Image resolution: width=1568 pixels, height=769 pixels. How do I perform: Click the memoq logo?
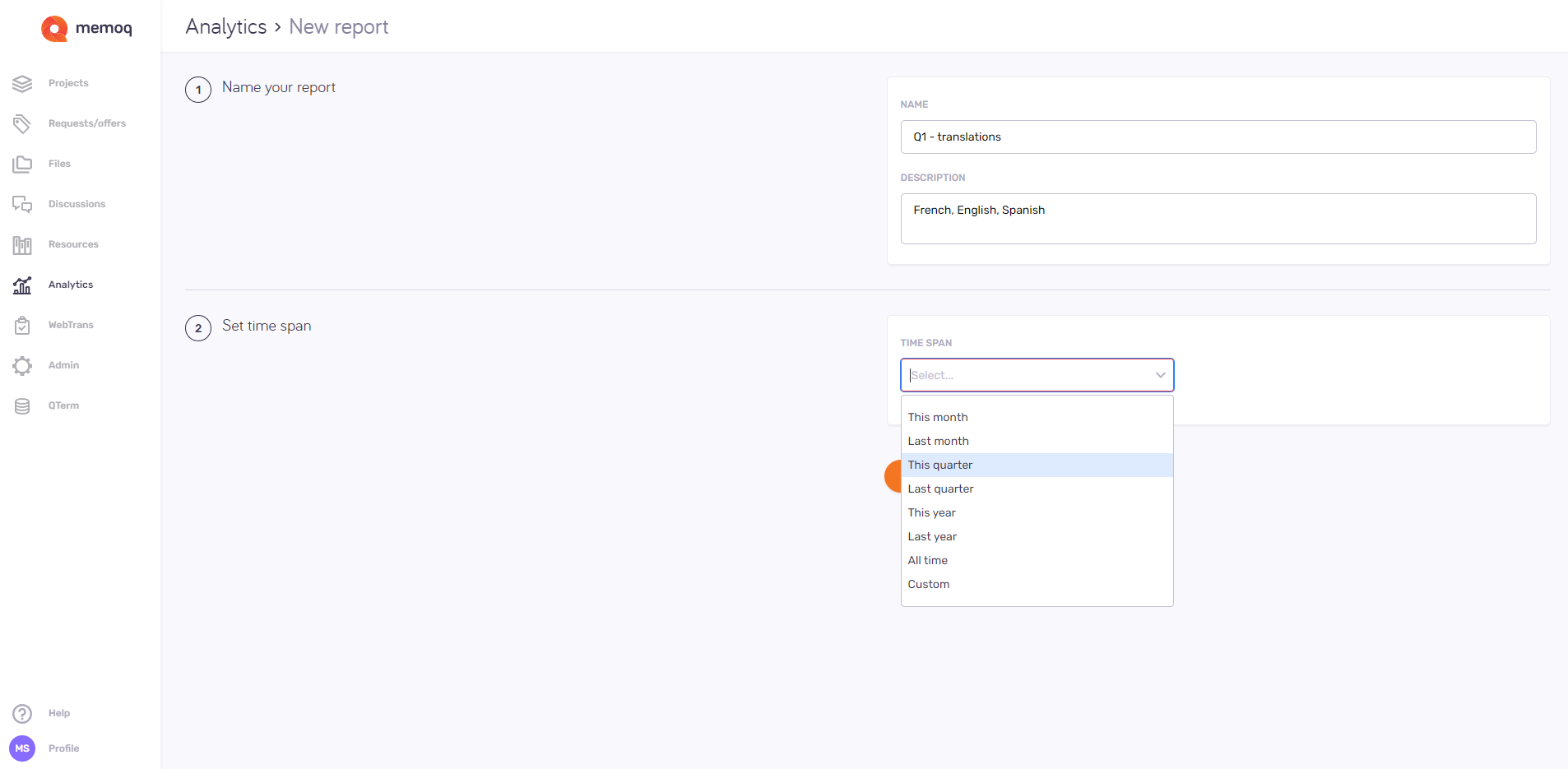86,28
